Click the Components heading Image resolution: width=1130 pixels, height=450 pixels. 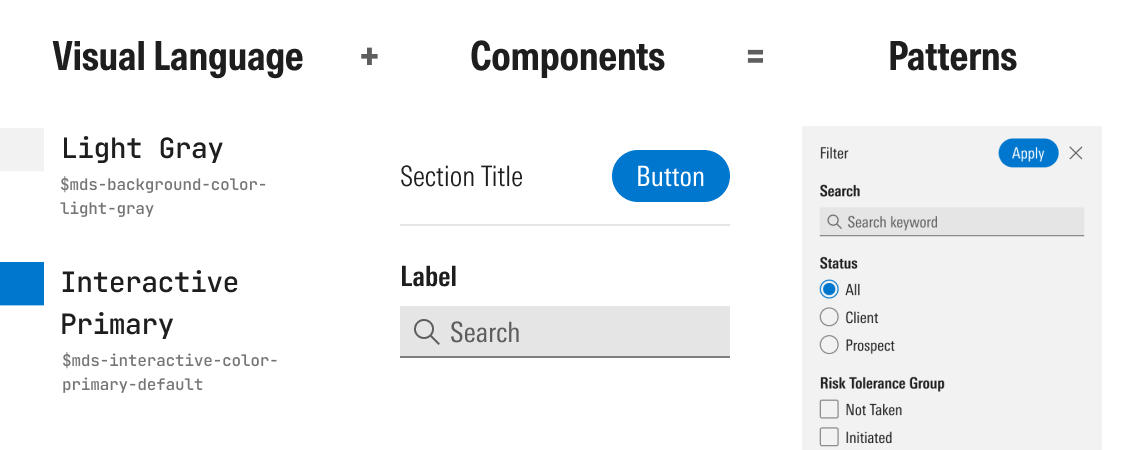[567, 57]
